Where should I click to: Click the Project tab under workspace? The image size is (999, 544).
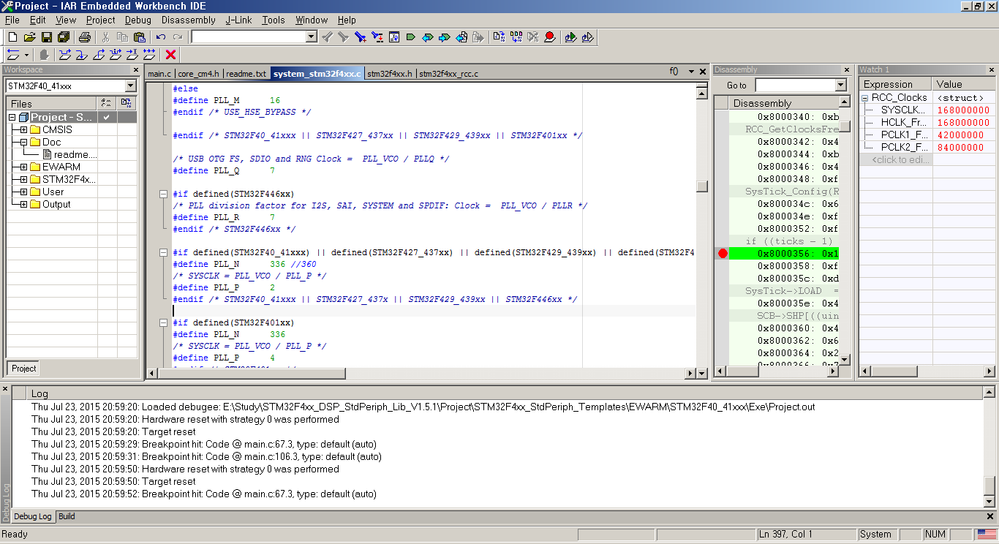[24, 369]
